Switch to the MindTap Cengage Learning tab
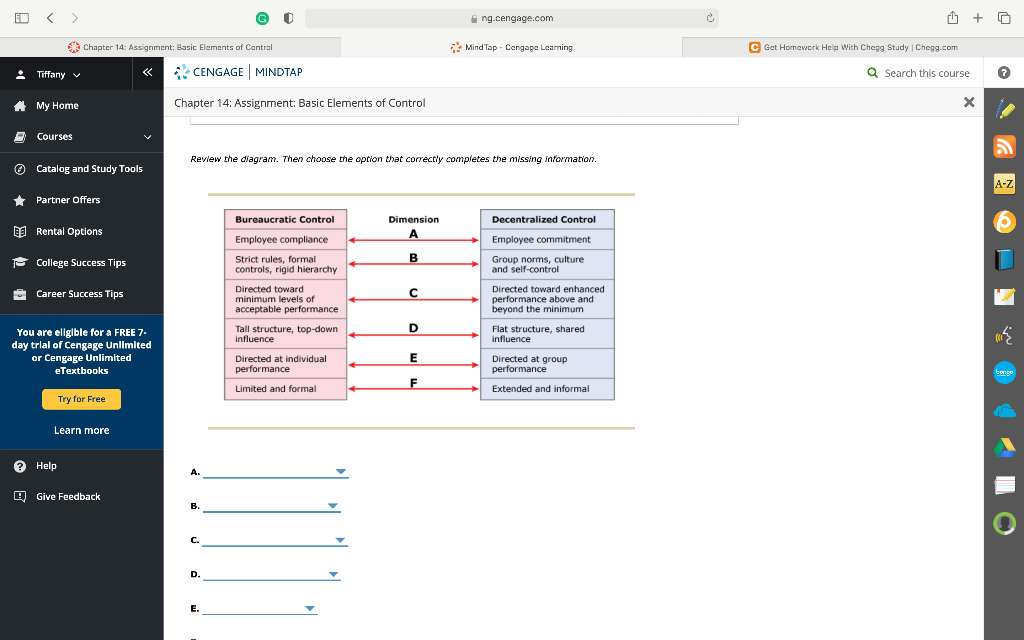Screen dimensions: 1024x640 [x=510, y=46]
